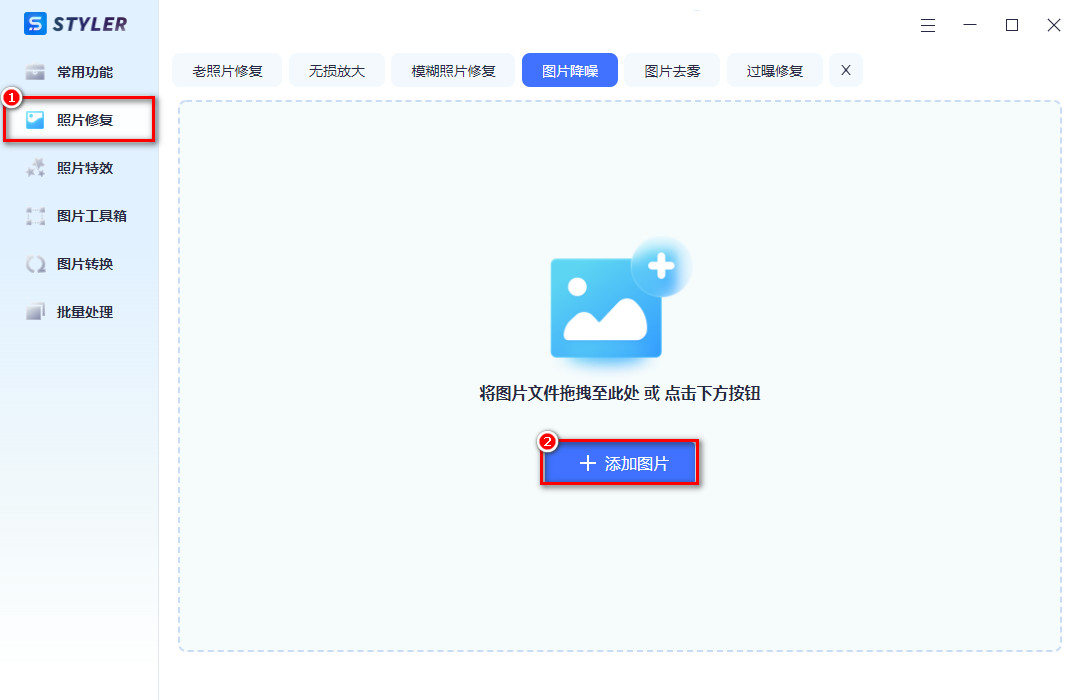Click the 照片修复 sidebar icon
The width and height of the screenshot is (1080, 700).
tap(38, 119)
